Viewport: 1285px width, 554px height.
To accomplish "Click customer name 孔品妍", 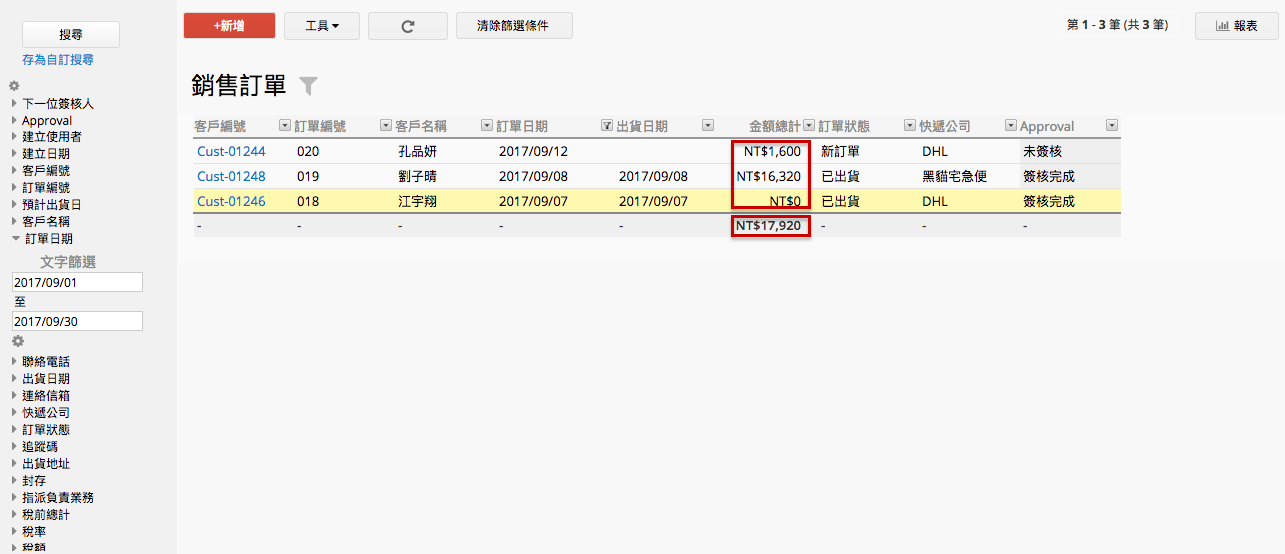I will pyautogui.click(x=418, y=151).
